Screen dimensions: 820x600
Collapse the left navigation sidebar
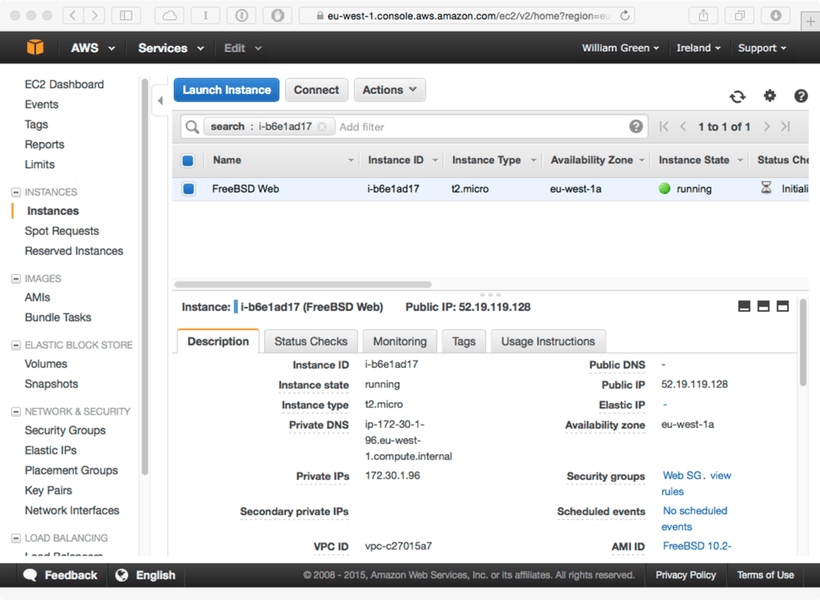pyautogui.click(x=161, y=100)
